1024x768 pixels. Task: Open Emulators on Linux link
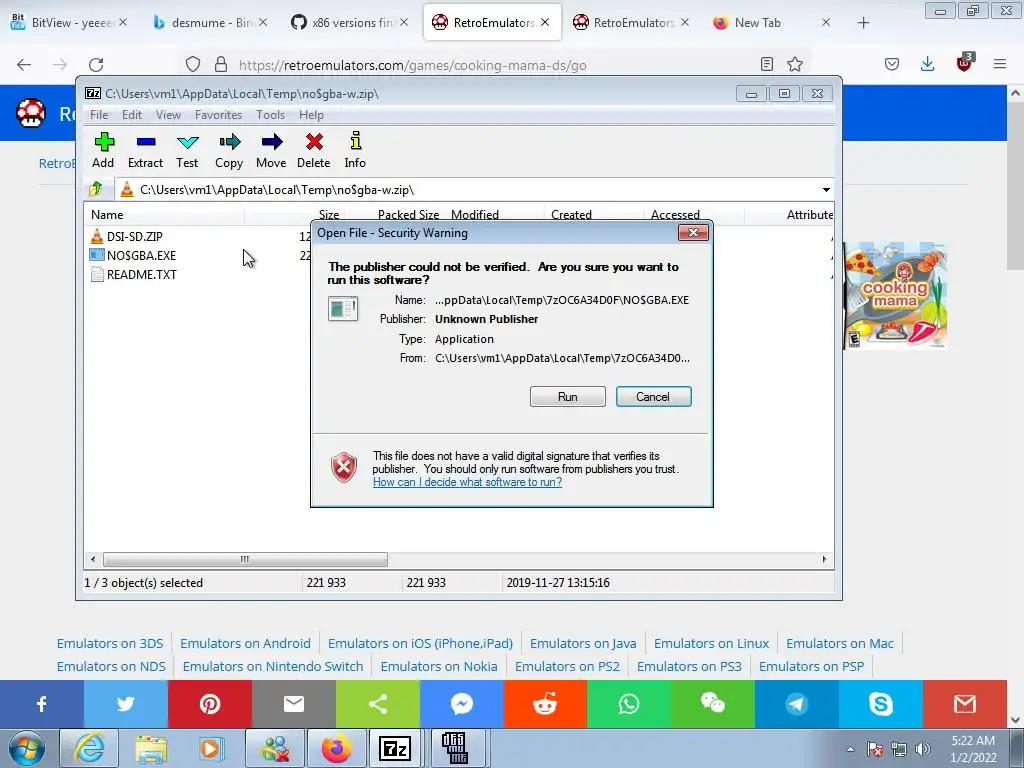(x=711, y=643)
